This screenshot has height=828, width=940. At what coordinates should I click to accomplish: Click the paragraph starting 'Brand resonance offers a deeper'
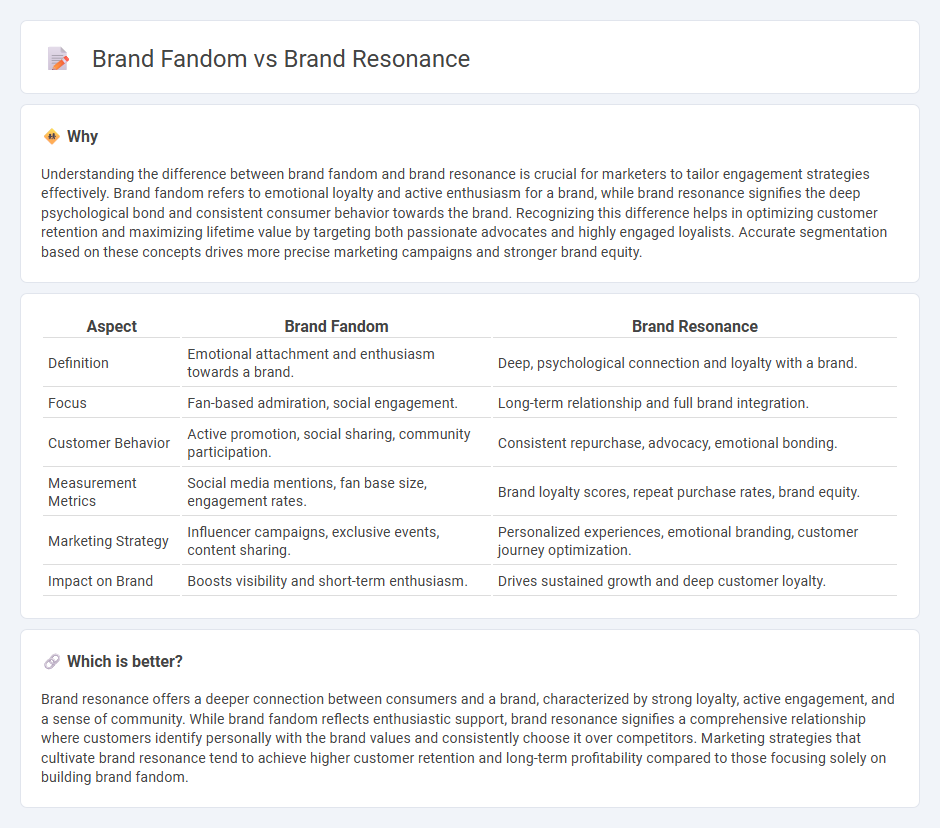(468, 738)
